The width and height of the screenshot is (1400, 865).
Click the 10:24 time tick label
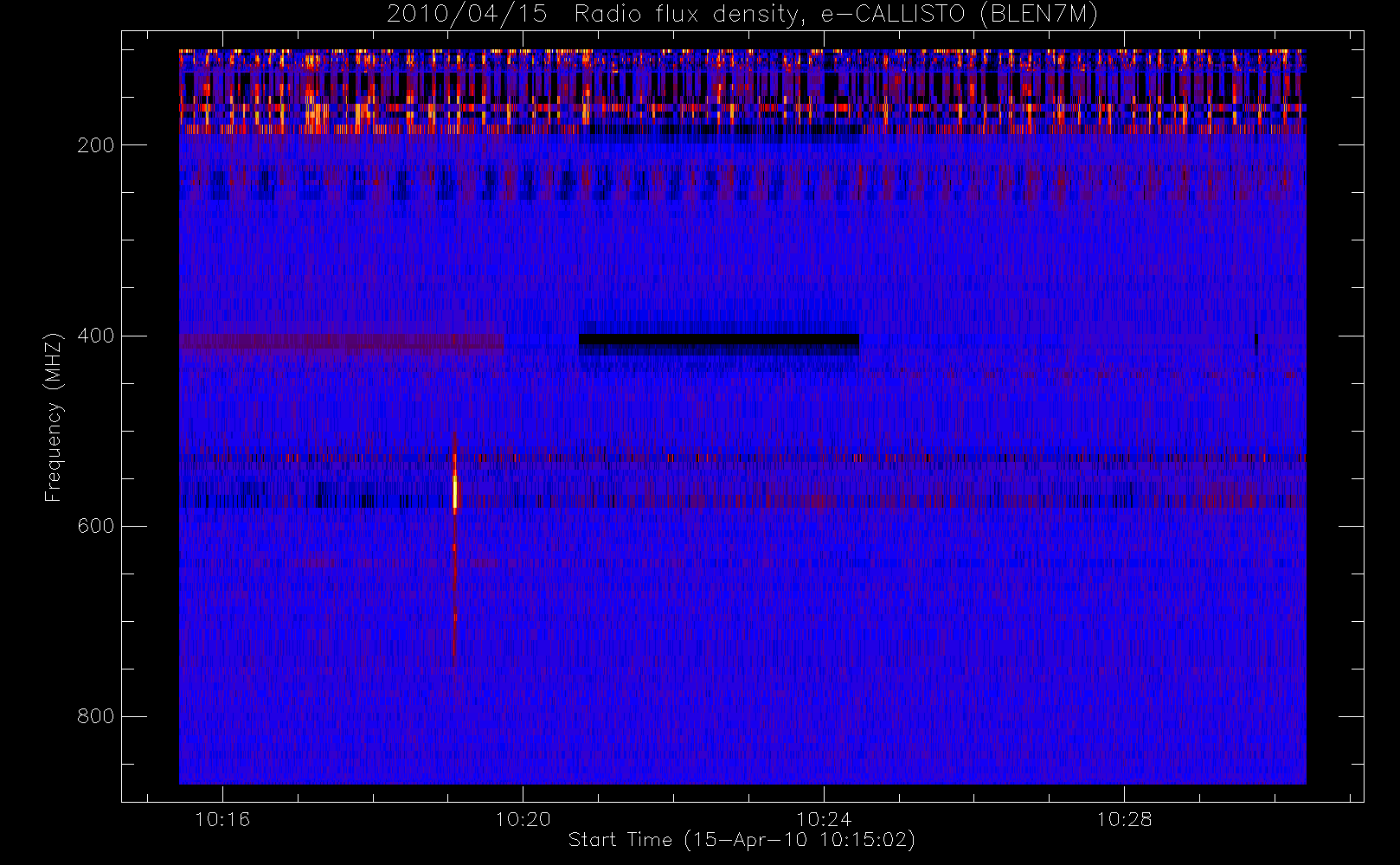824,818
